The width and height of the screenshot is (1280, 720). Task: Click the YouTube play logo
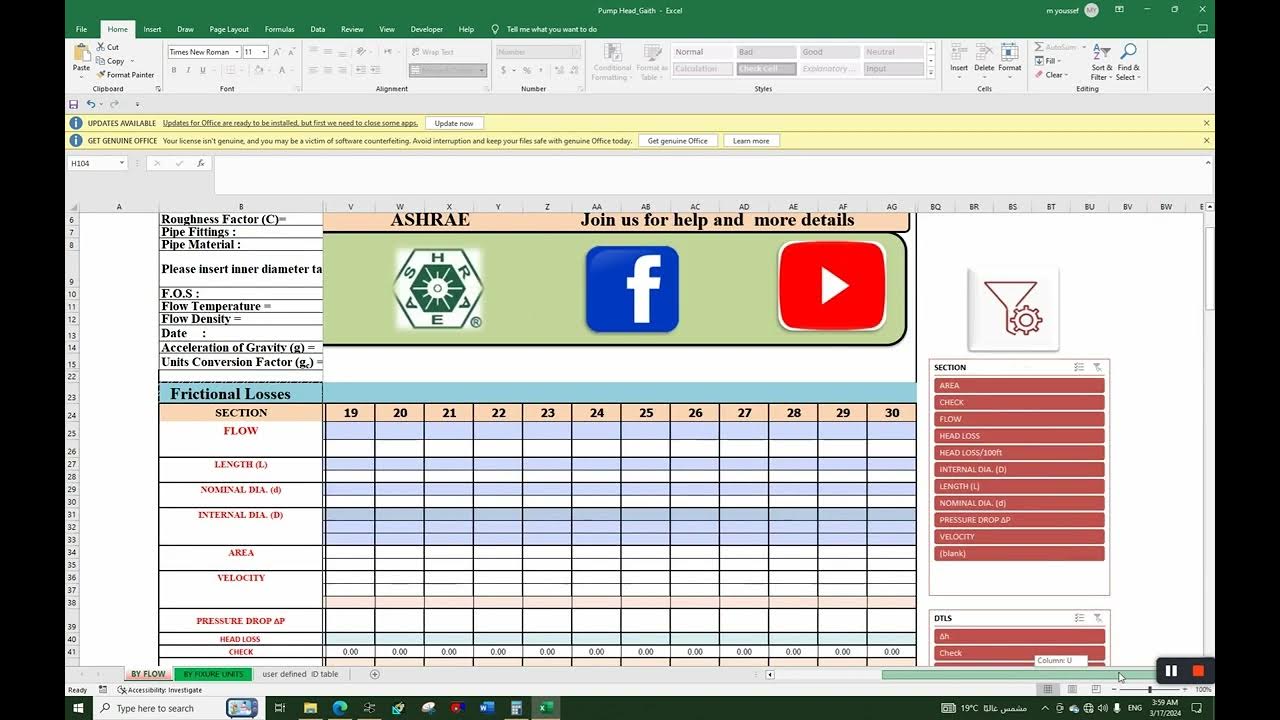832,286
